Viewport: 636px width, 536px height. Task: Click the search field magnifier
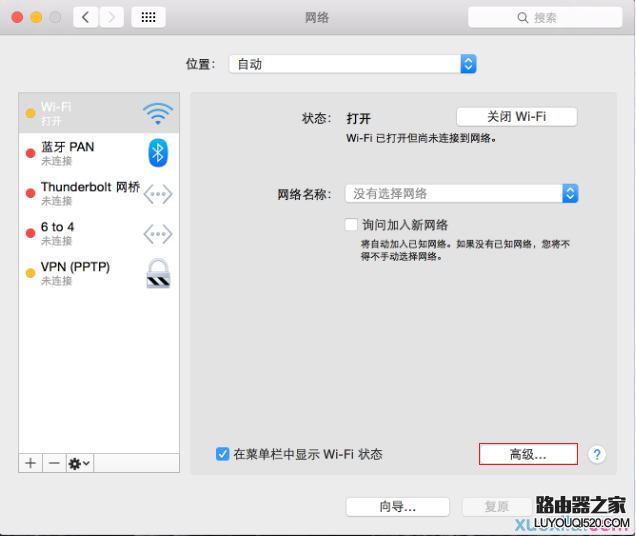522,18
